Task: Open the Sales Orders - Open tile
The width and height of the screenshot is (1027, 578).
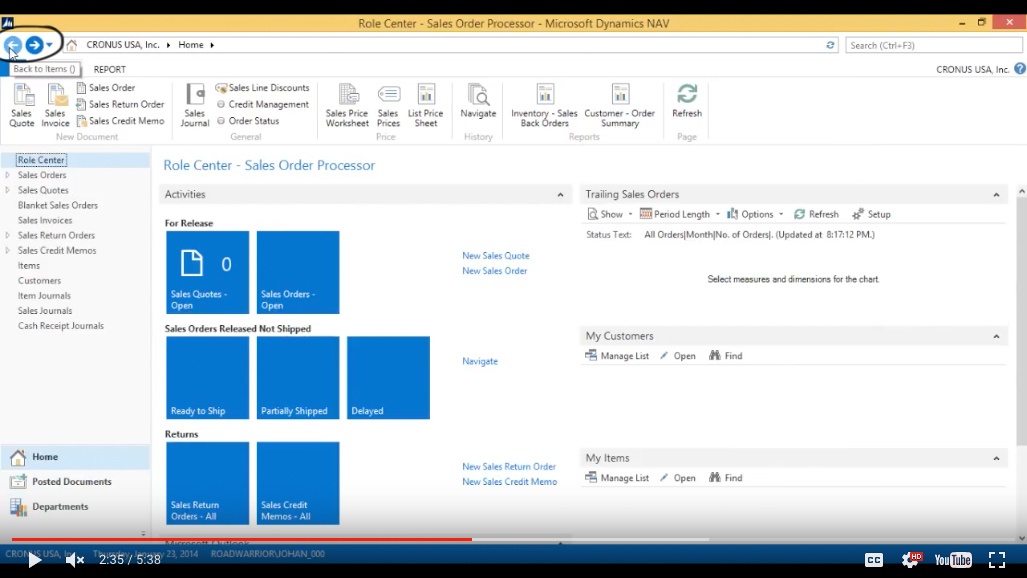Action: pos(298,272)
